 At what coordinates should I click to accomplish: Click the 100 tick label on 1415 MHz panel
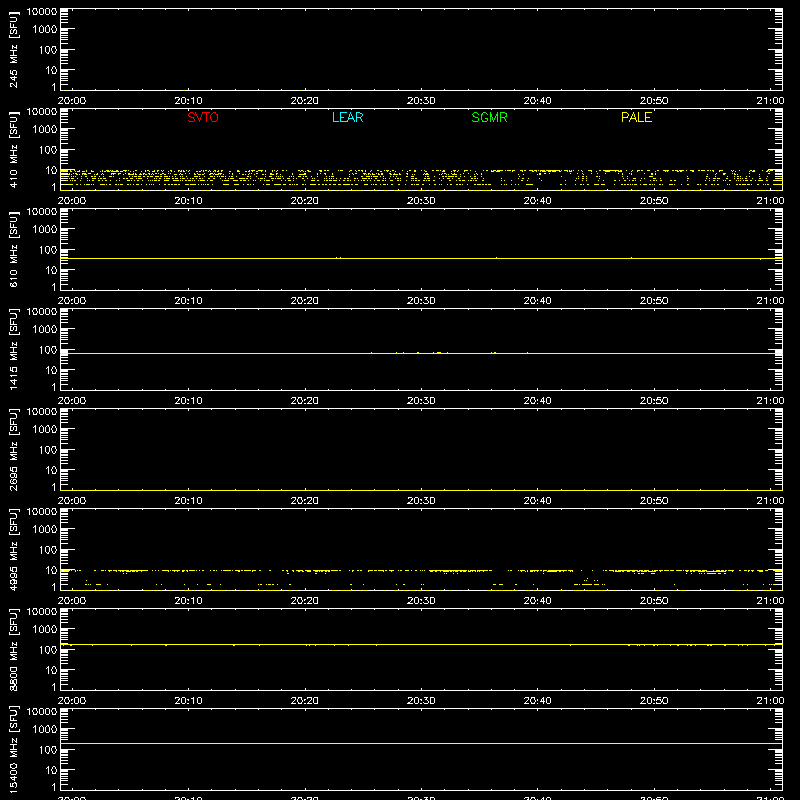[x=48, y=350]
